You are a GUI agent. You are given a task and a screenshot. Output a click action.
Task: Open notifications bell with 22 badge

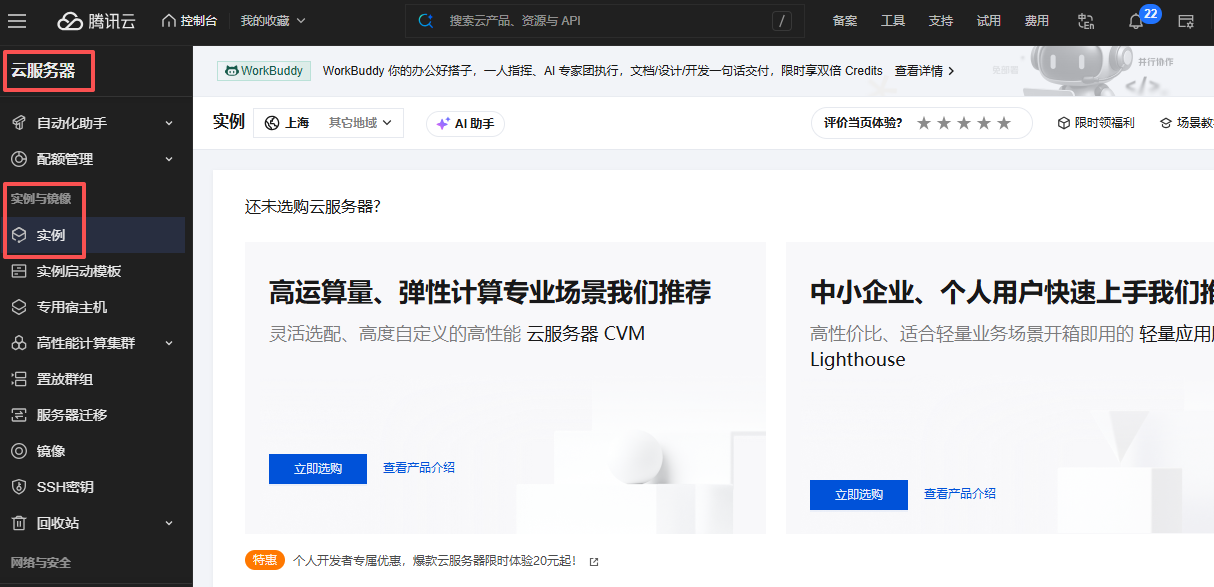(1137, 21)
